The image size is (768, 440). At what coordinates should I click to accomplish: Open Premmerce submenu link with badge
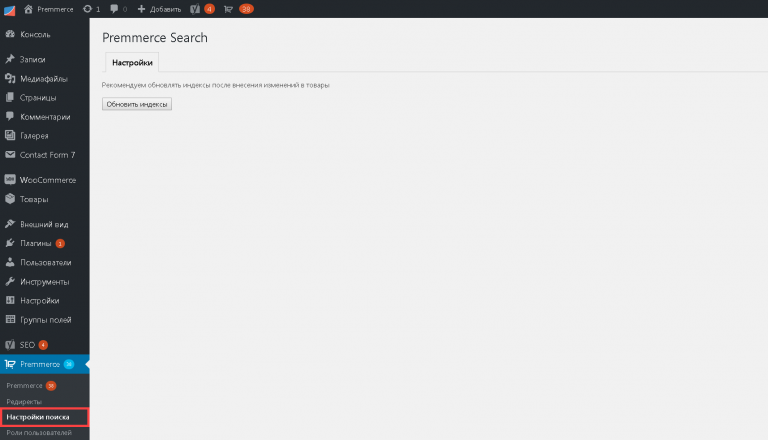[x=24, y=386]
